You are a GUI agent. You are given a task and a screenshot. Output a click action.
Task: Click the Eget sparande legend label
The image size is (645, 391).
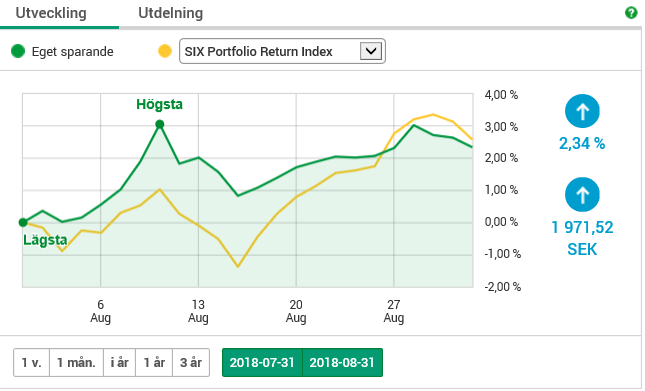tap(72, 52)
